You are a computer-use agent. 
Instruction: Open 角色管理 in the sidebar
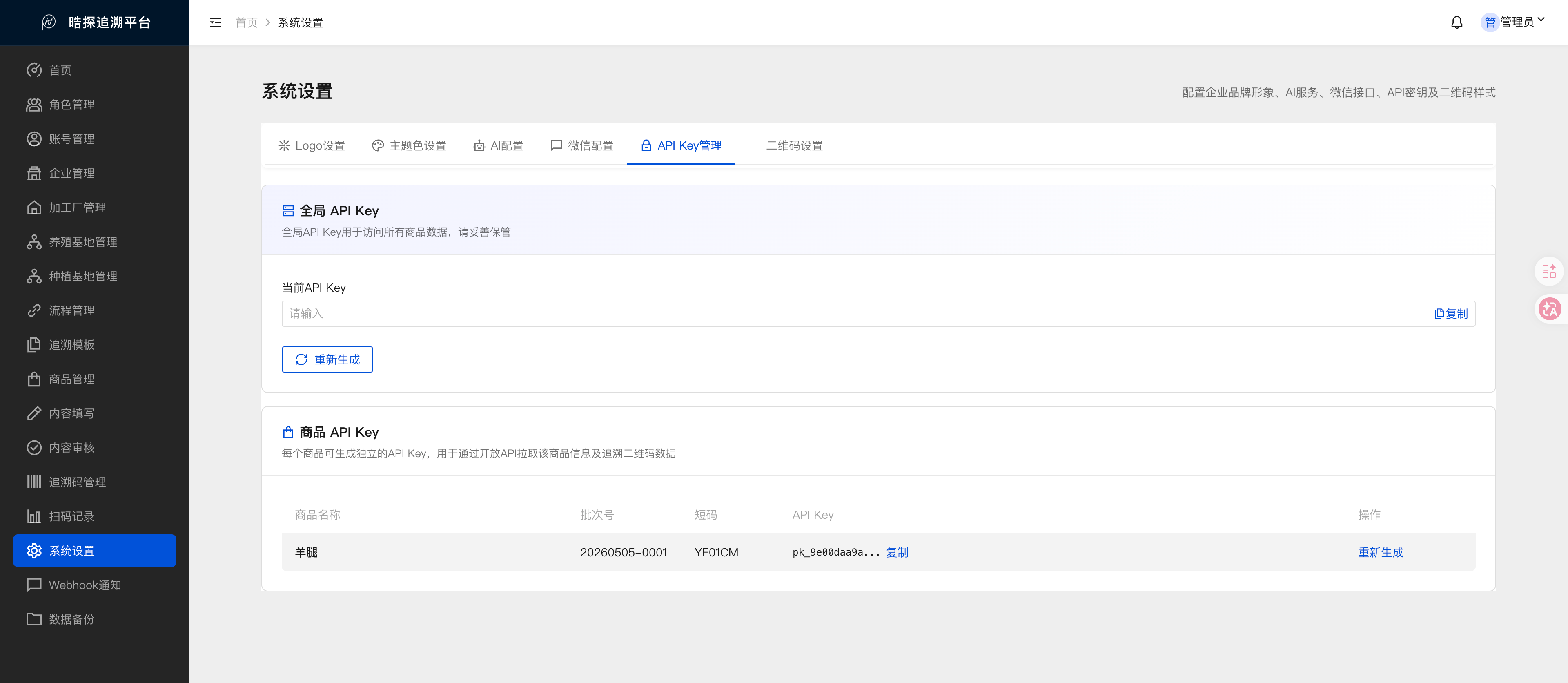[x=94, y=105]
